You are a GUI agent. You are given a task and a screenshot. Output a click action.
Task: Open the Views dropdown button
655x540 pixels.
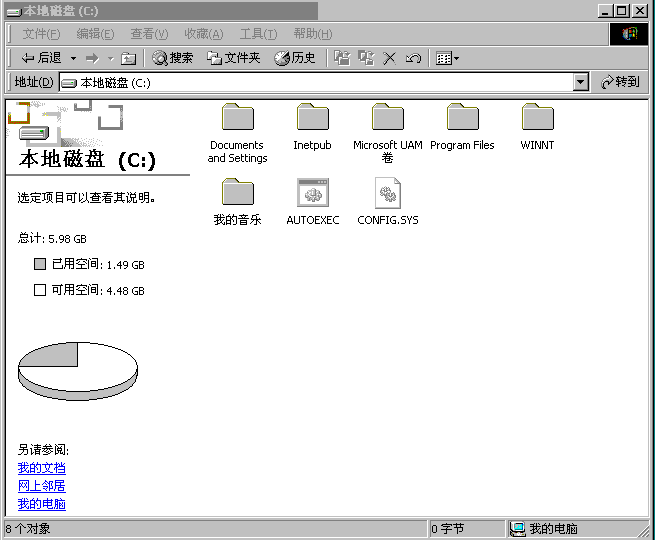coord(447,58)
